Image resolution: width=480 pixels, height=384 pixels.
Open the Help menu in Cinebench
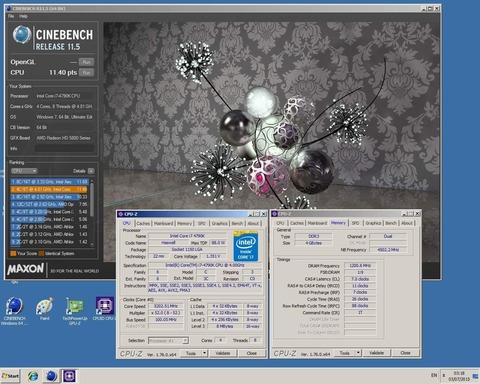[23, 16]
